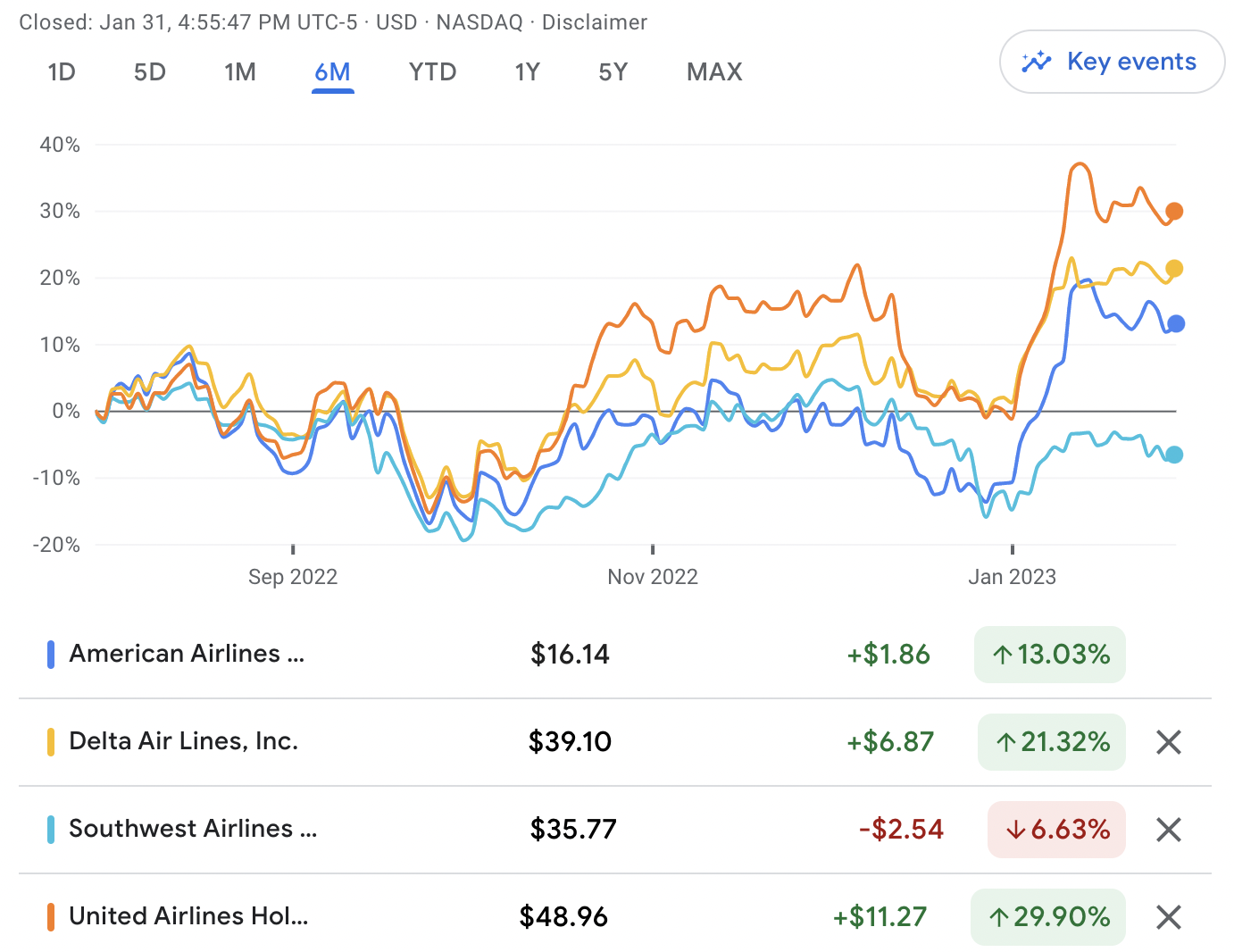This screenshot has height=952, width=1234.
Task: Open the American Airlines stock row
Action: tap(188, 654)
